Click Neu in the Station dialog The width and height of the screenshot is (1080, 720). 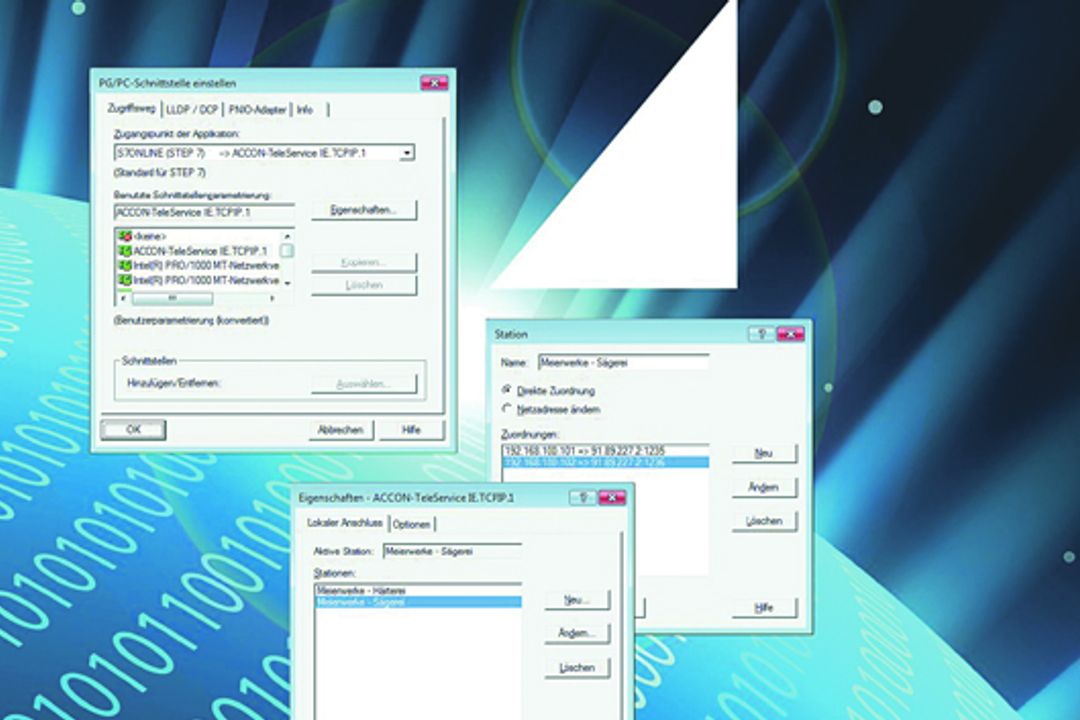point(764,453)
